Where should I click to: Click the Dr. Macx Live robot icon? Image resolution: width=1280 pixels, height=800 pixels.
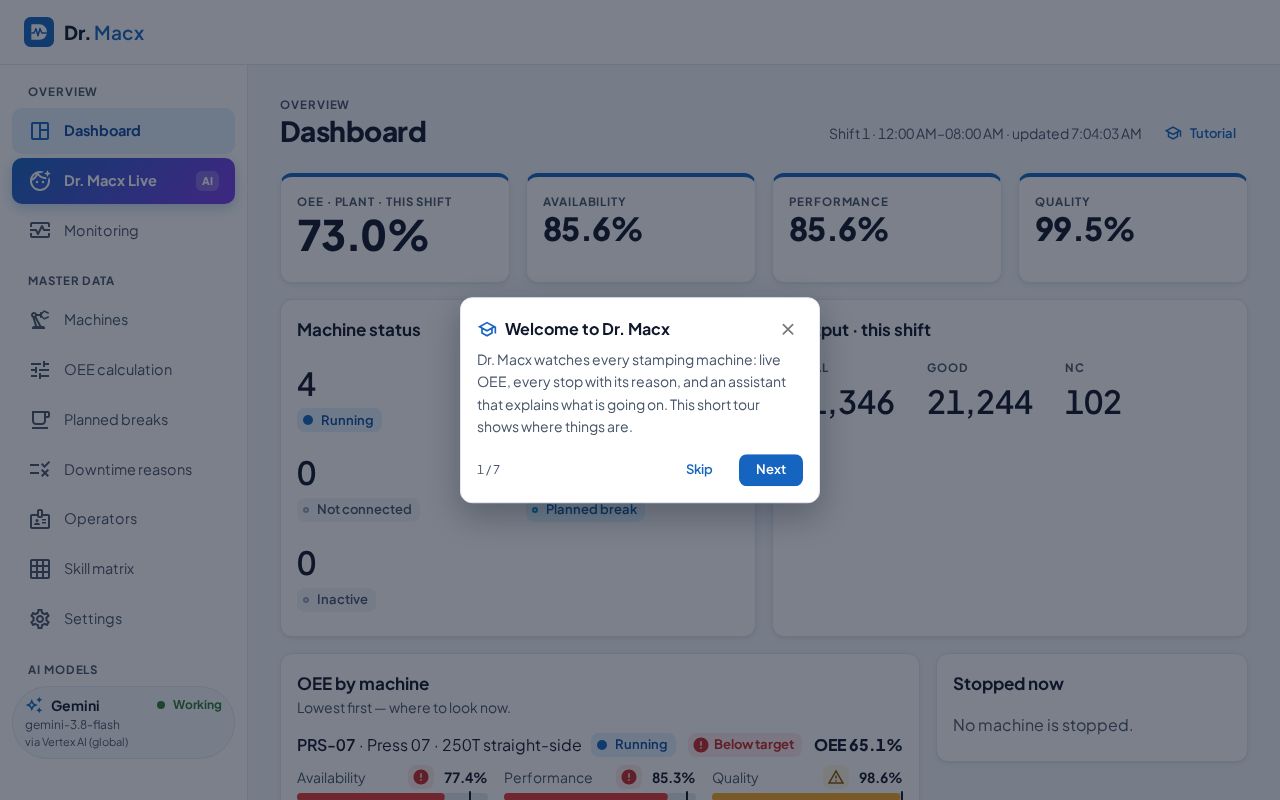[x=40, y=181]
